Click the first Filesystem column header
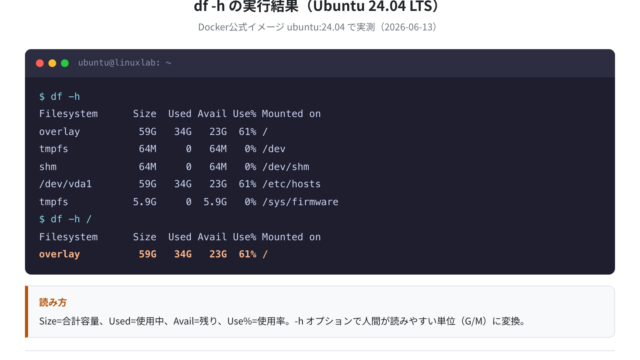This screenshot has width=640, height=360. [68, 114]
